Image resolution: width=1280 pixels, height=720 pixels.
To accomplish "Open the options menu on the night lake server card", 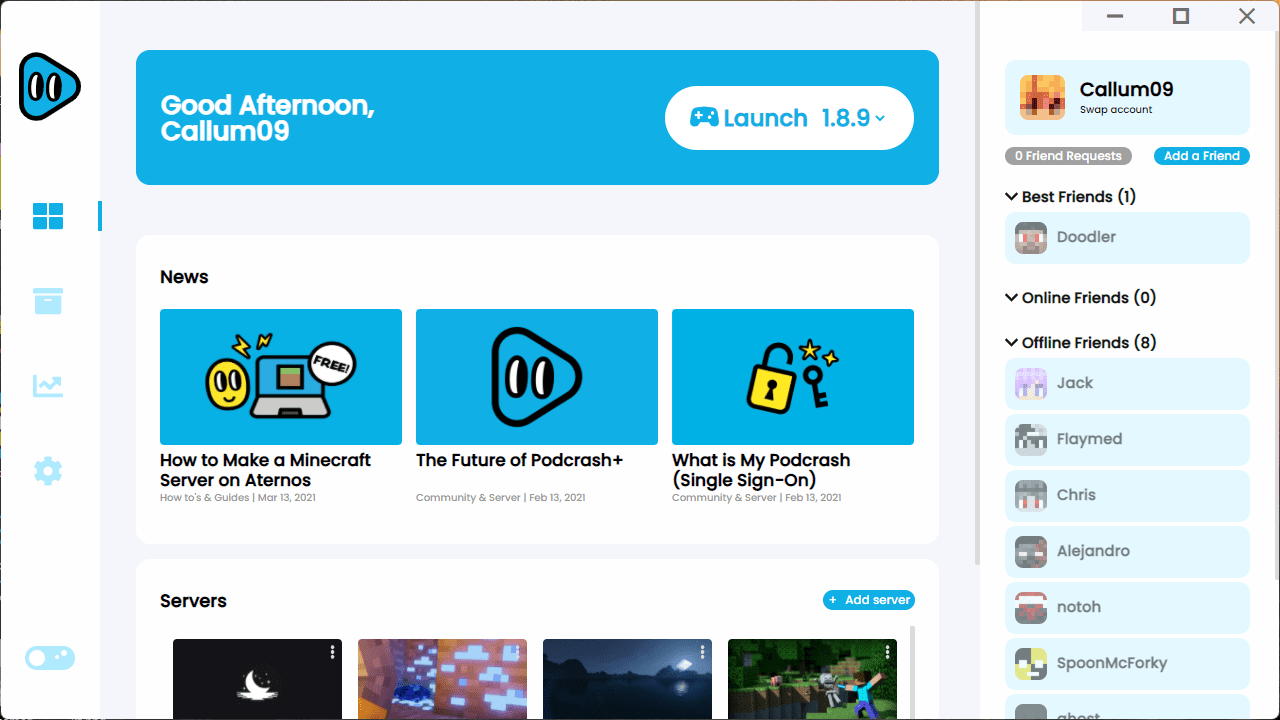I will point(702,652).
